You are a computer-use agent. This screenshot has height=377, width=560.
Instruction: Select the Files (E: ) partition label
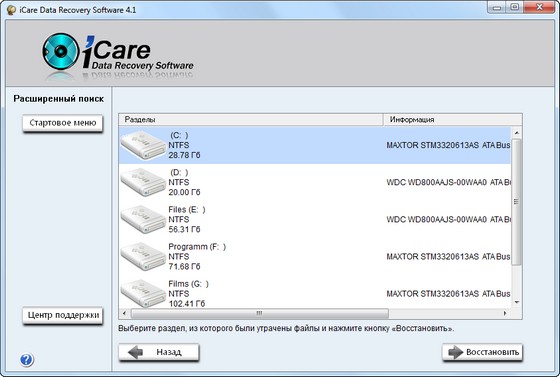pos(187,210)
